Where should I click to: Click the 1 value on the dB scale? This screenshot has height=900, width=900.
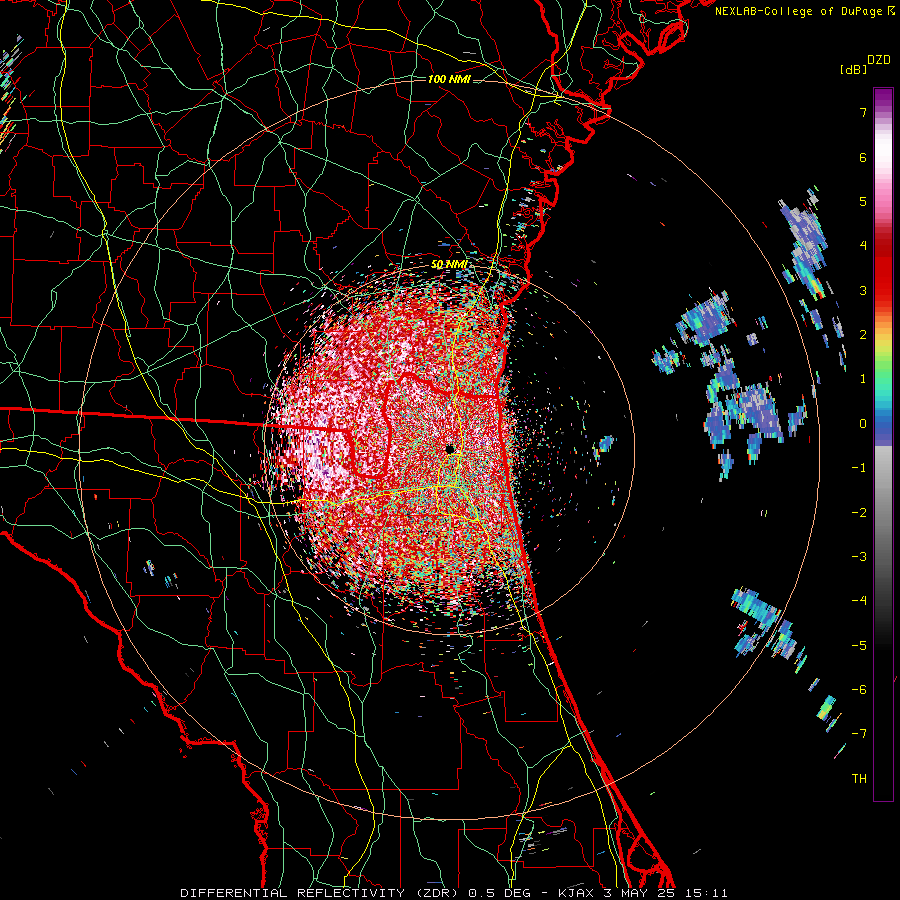point(863,379)
